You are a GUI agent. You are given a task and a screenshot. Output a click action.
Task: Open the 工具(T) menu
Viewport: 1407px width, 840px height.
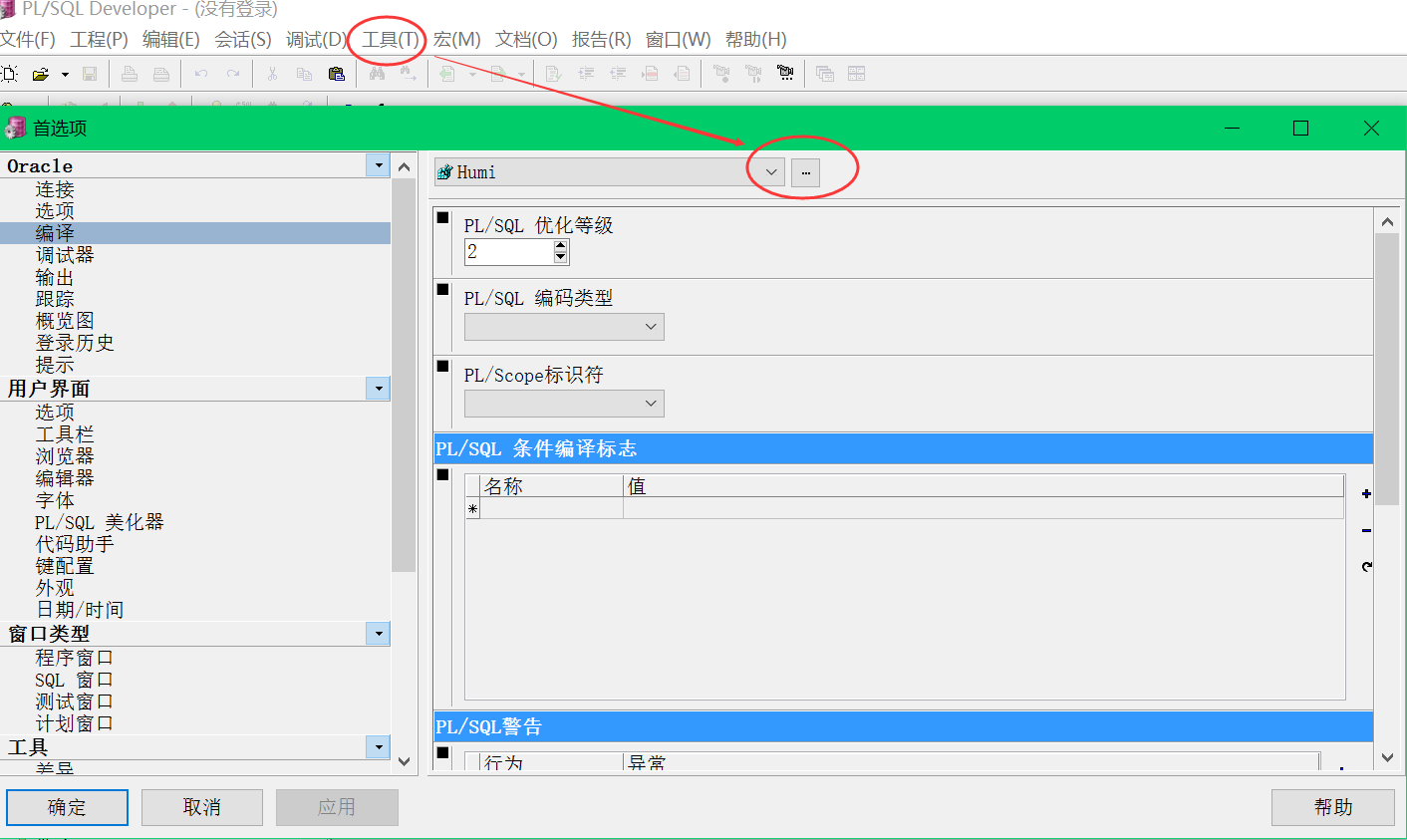coord(390,39)
